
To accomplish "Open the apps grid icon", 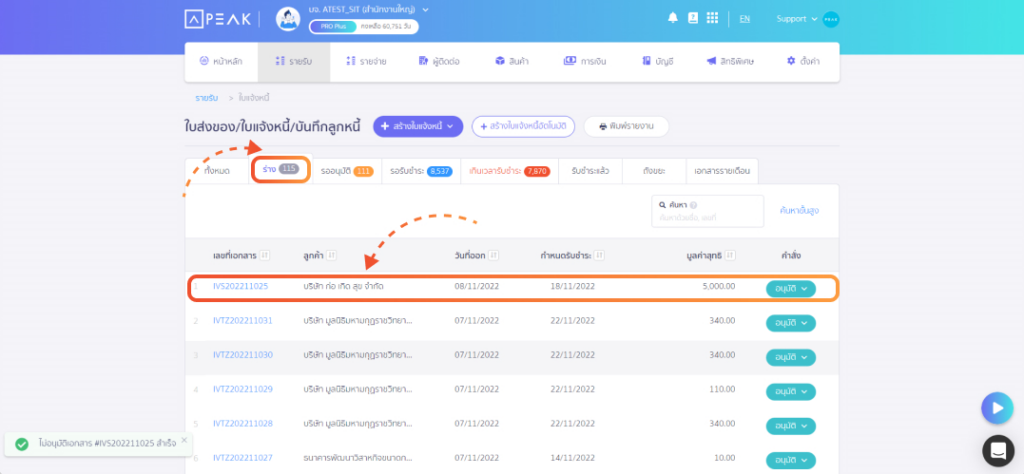I will point(712,18).
